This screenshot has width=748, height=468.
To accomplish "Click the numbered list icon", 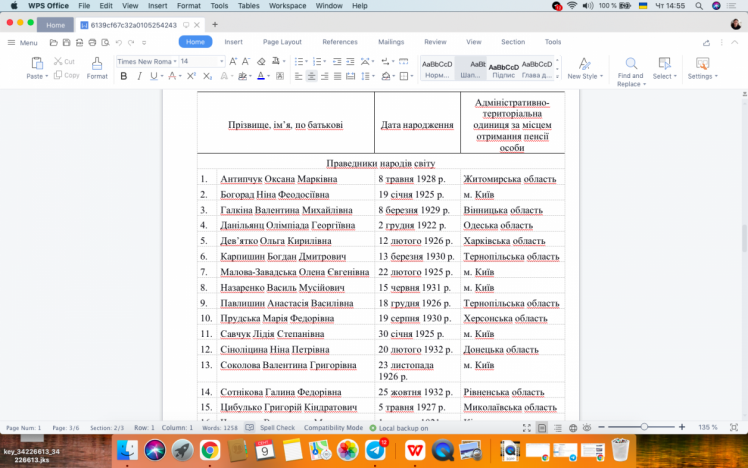I will tap(317, 61).
